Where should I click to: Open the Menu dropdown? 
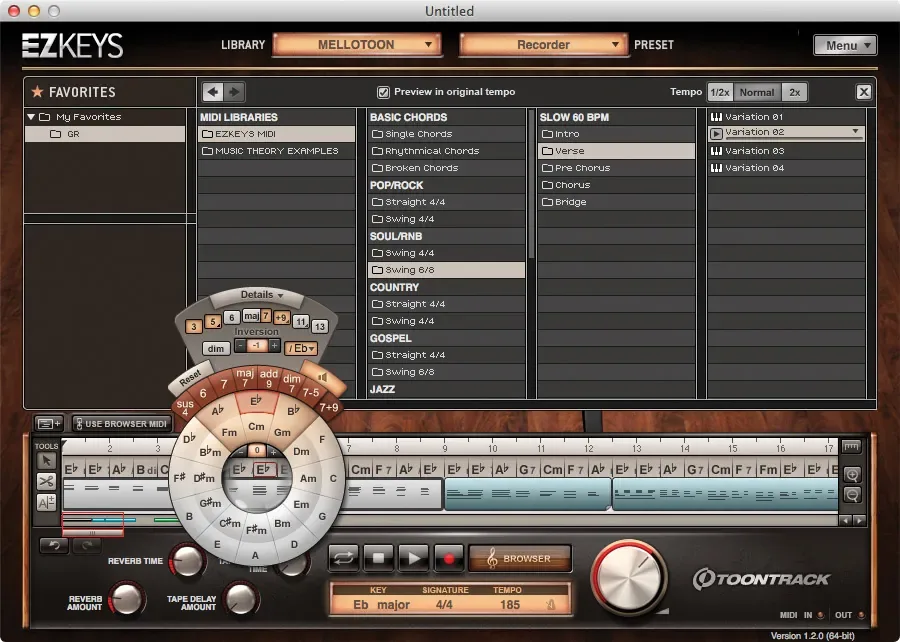[845, 45]
